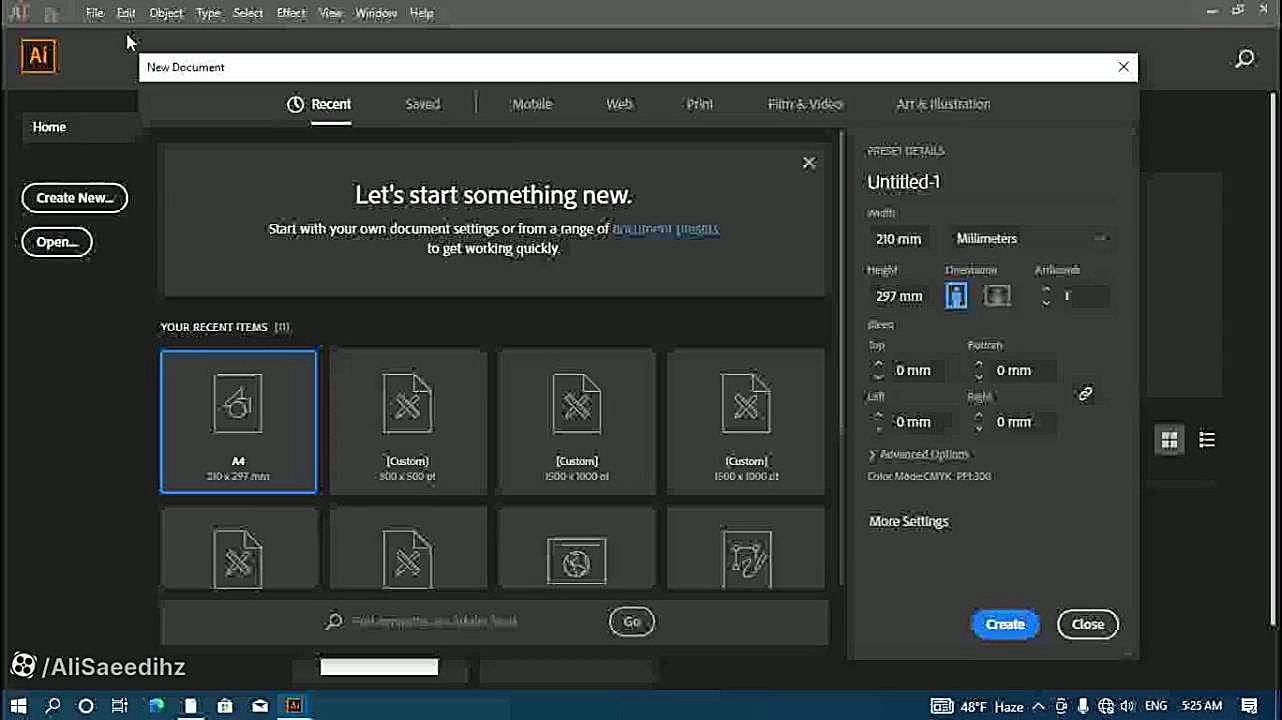Open the Edit menu
The height and width of the screenshot is (720, 1282).
coord(126,13)
